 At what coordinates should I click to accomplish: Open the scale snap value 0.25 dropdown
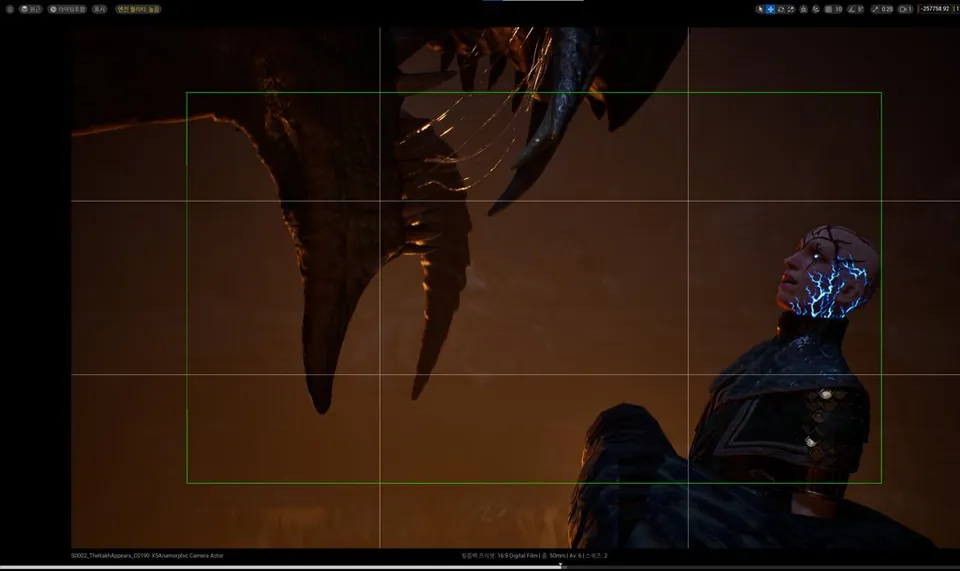click(887, 9)
